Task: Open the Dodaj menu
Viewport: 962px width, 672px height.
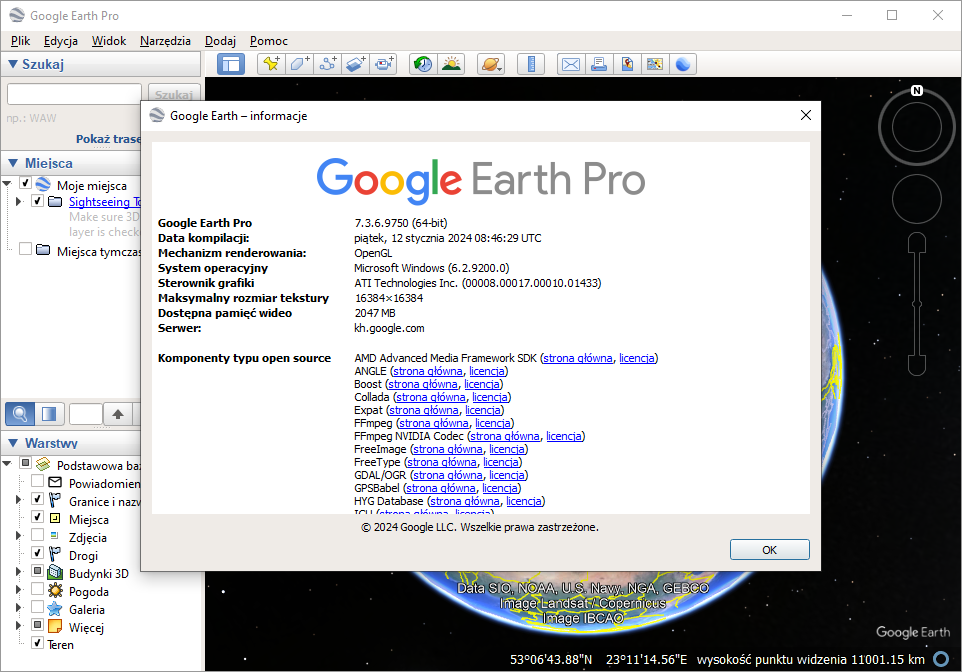Action: tap(220, 41)
